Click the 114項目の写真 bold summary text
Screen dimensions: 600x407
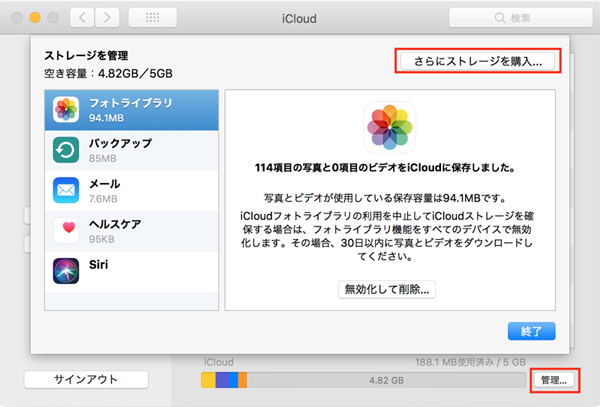point(386,168)
